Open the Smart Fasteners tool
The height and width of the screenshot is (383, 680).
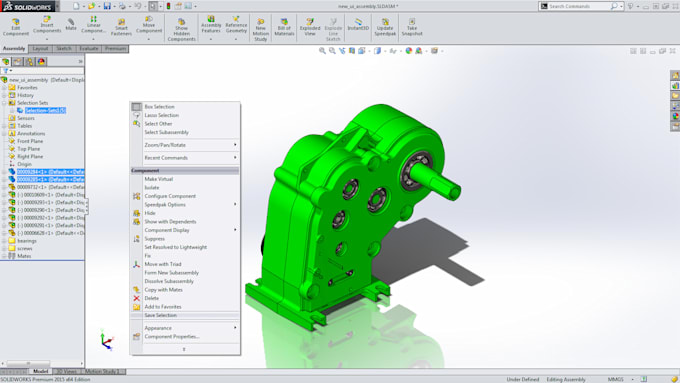121,27
